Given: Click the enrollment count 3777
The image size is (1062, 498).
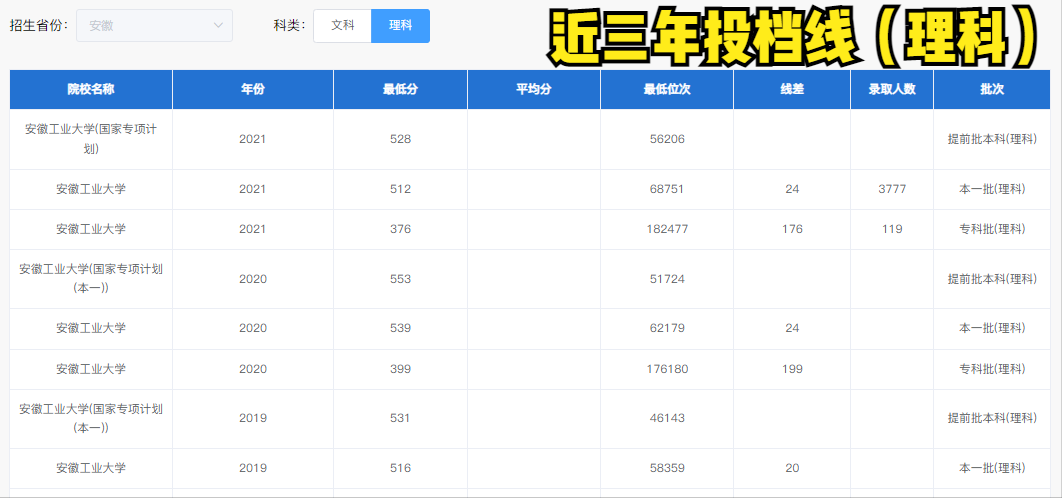Looking at the screenshot, I should point(892,189).
